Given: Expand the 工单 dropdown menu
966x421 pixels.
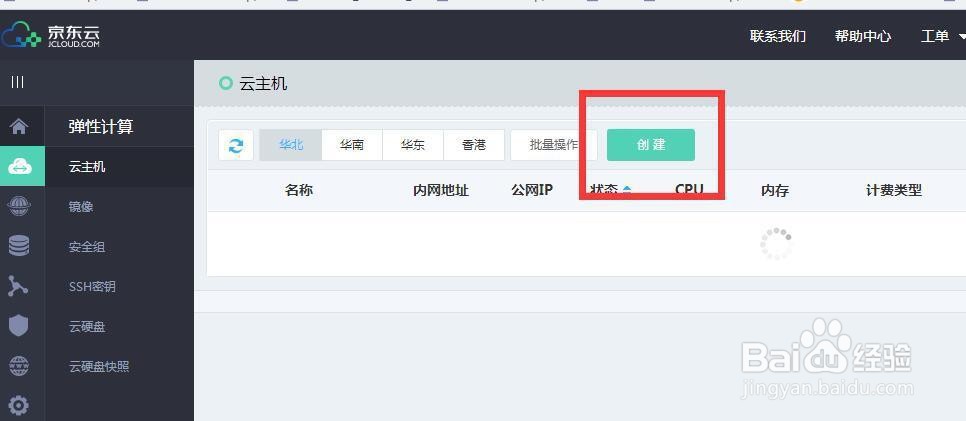Looking at the screenshot, I should coord(942,36).
